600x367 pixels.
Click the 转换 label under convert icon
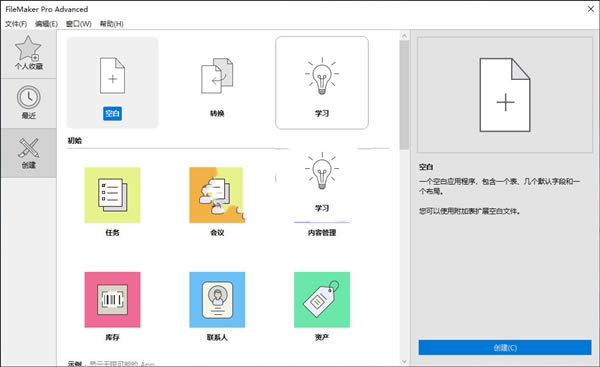coord(217,113)
